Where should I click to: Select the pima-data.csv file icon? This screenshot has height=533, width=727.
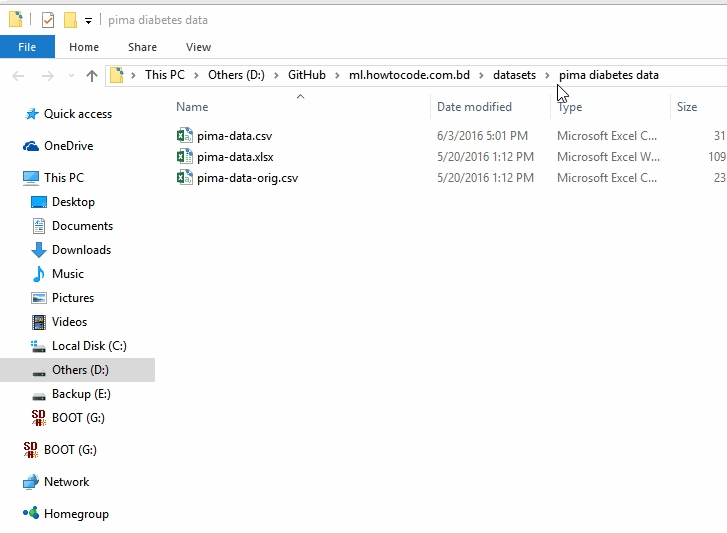(184, 136)
